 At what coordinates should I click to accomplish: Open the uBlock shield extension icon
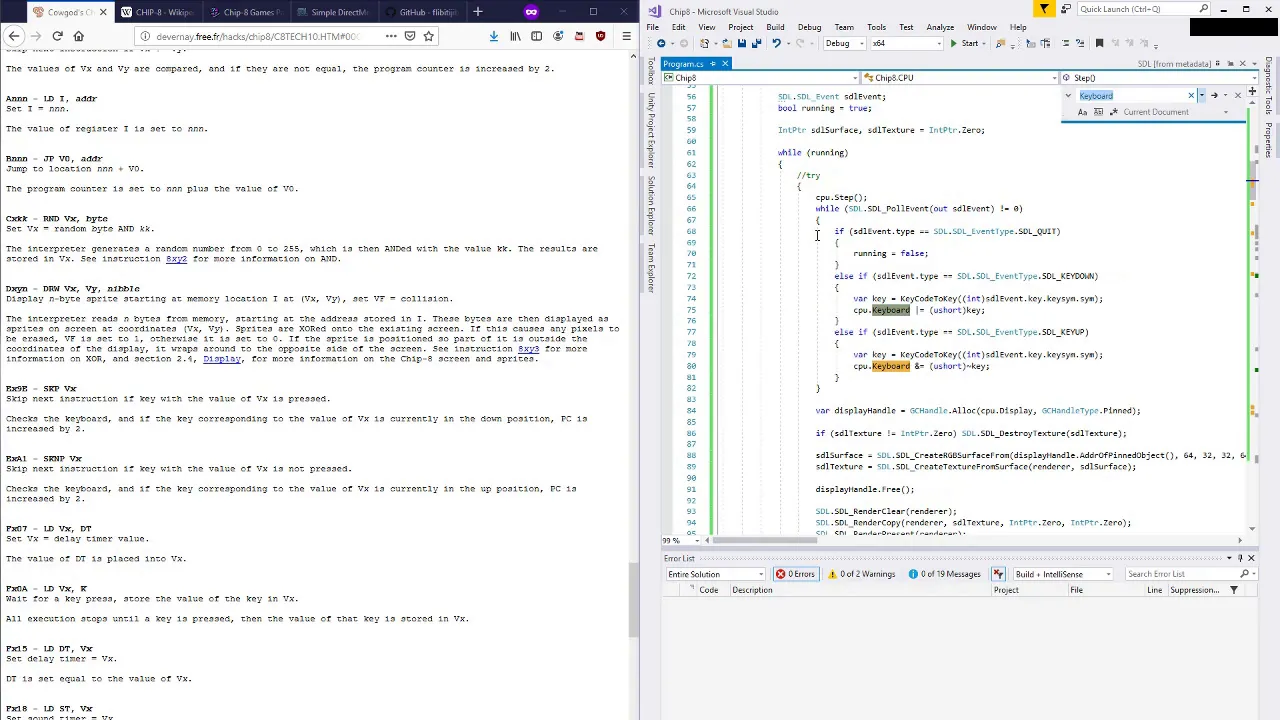coord(600,36)
